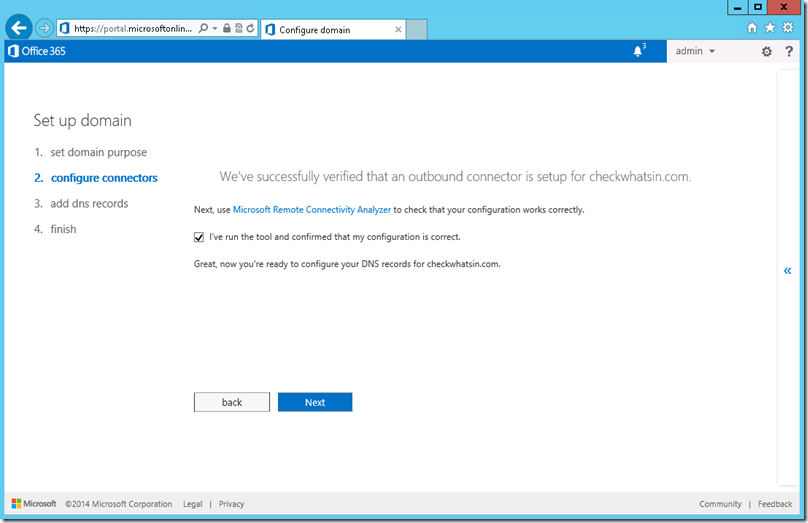
Task: Open Office 365 settings gear
Action: click(767, 52)
